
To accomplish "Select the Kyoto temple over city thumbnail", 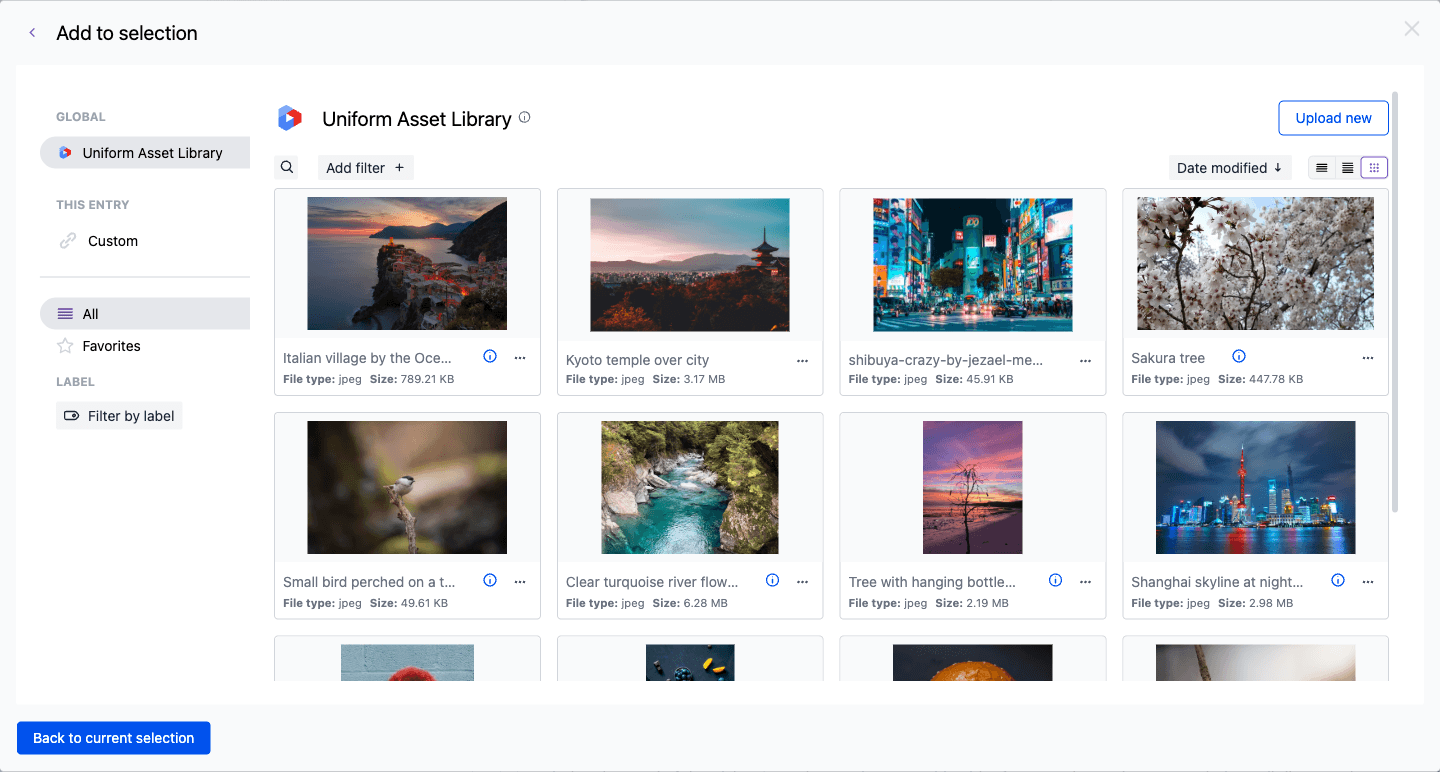I will click(690, 265).
